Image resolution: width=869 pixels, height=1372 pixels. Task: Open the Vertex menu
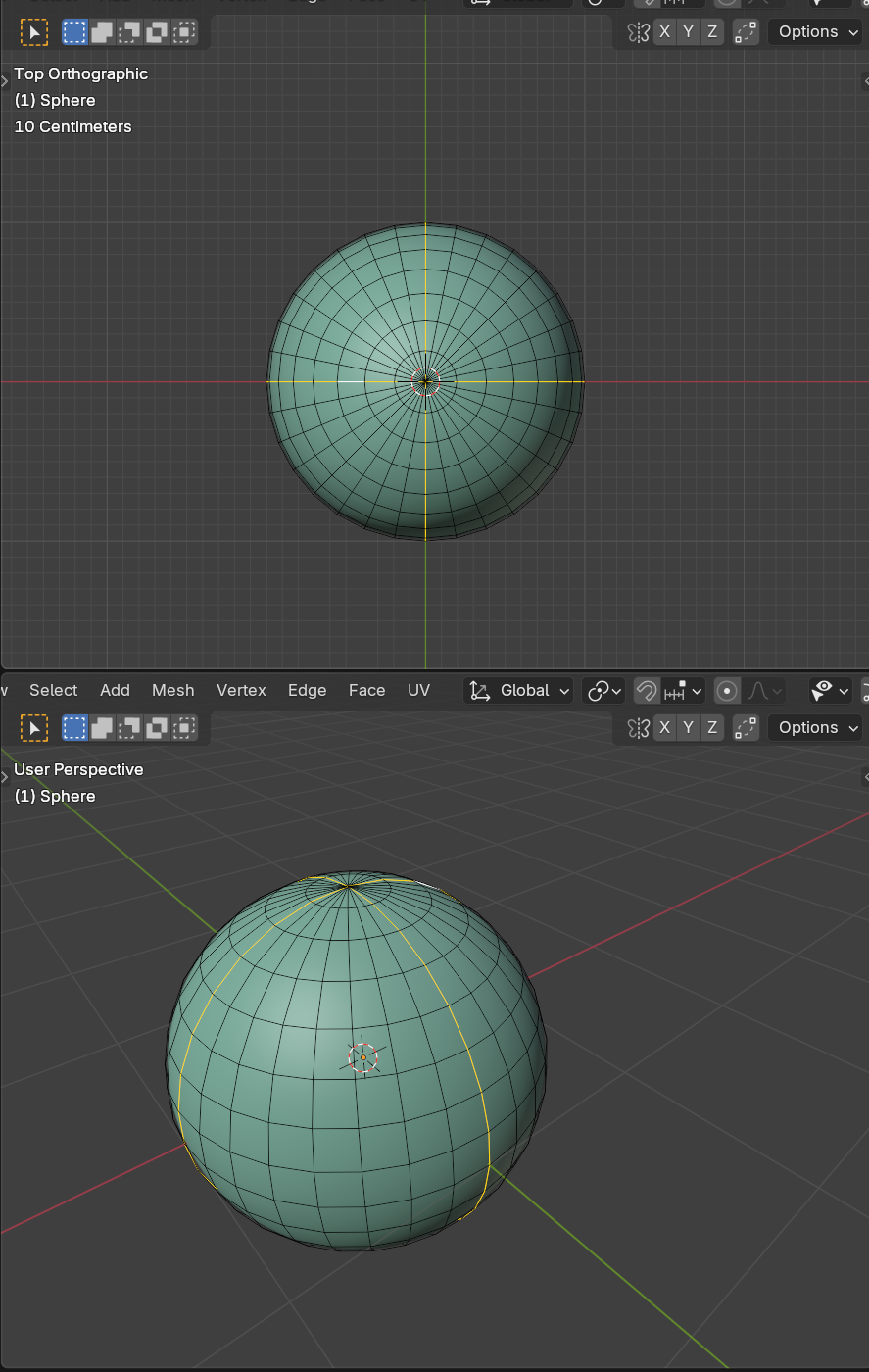click(241, 691)
